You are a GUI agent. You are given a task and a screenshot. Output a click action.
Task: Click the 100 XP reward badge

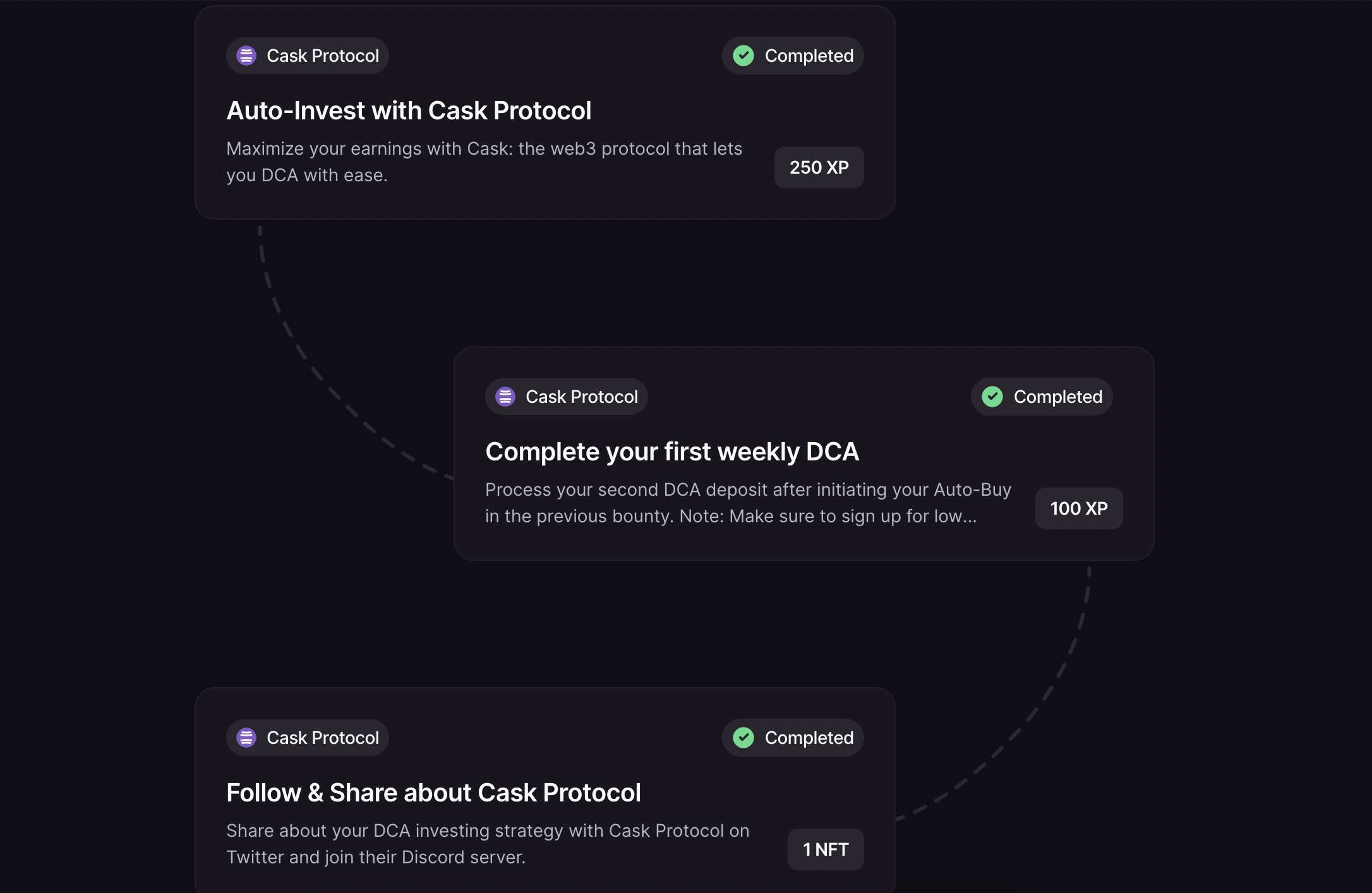[x=1079, y=508]
